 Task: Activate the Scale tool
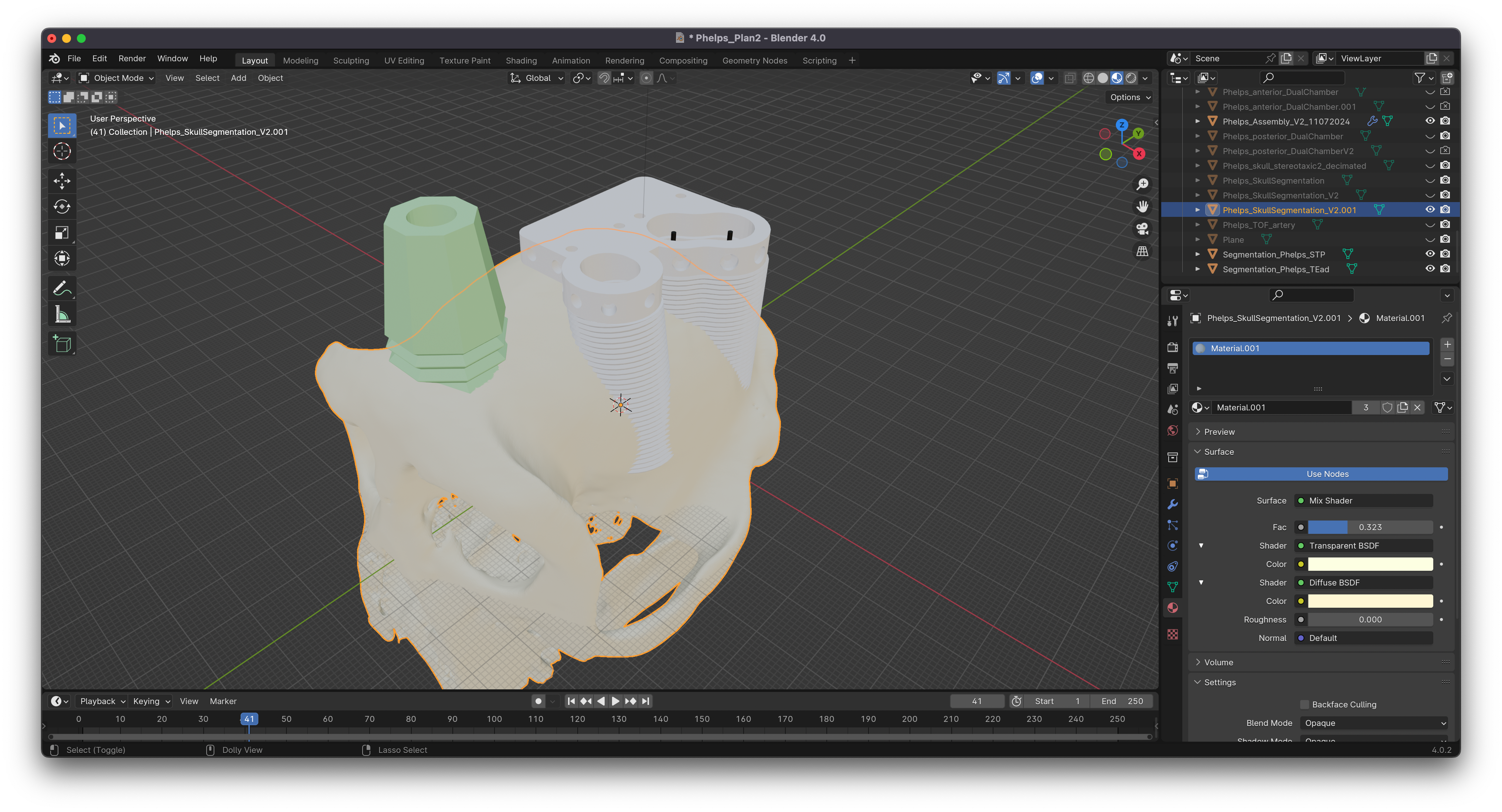62,233
